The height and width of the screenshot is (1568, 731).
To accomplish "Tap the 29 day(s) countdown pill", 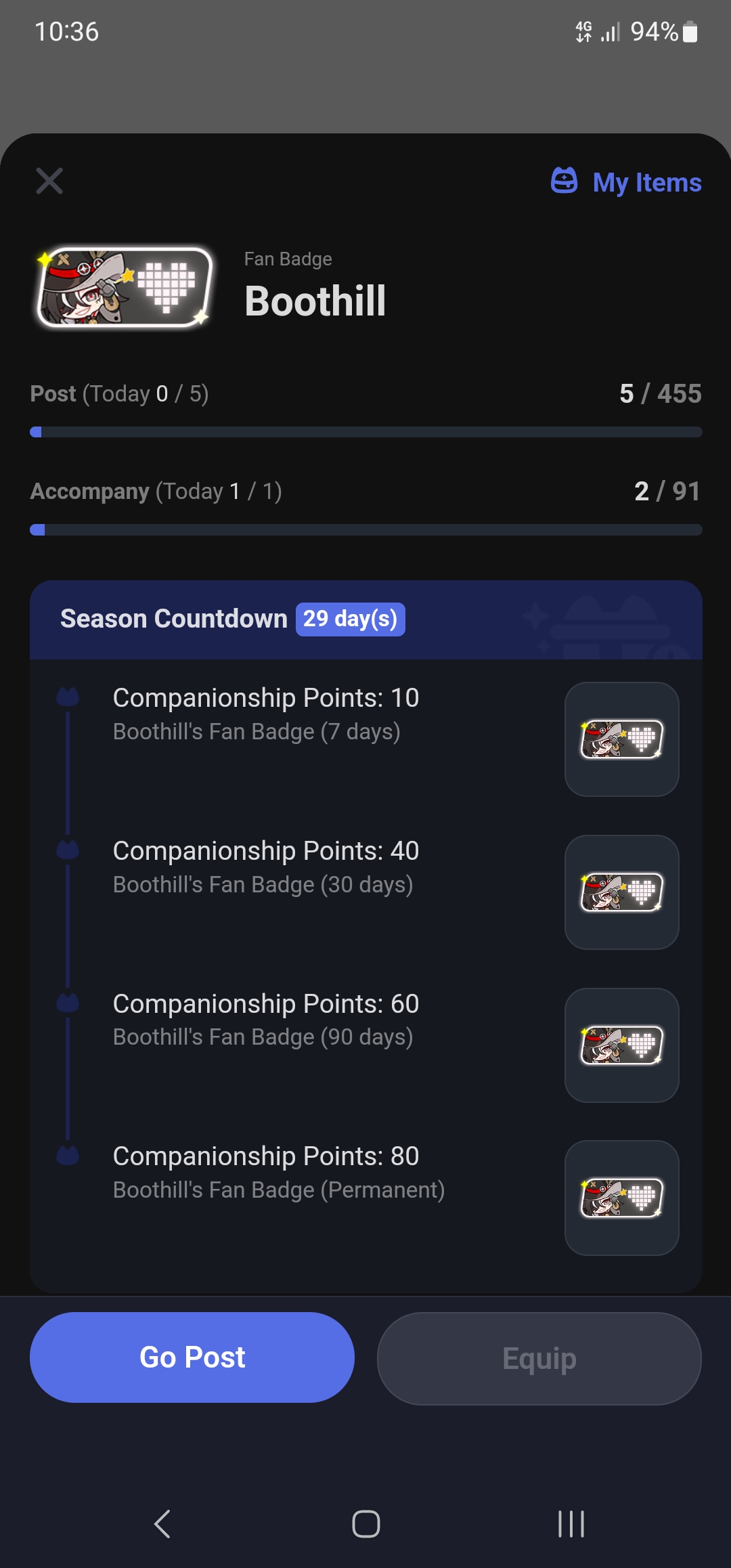I will 351,618.
